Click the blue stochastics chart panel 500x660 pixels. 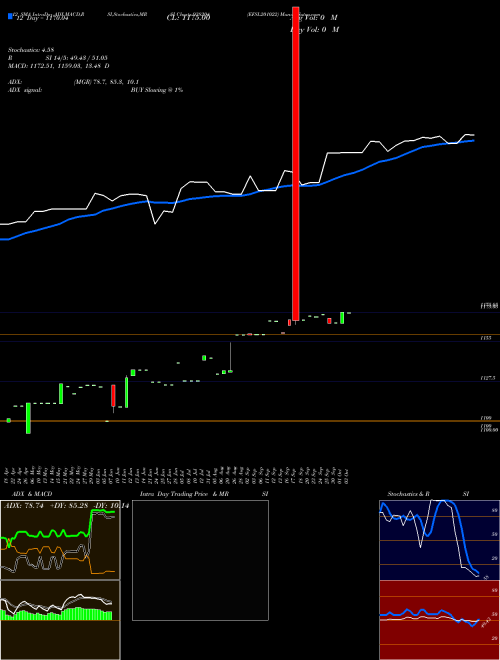tap(439, 540)
